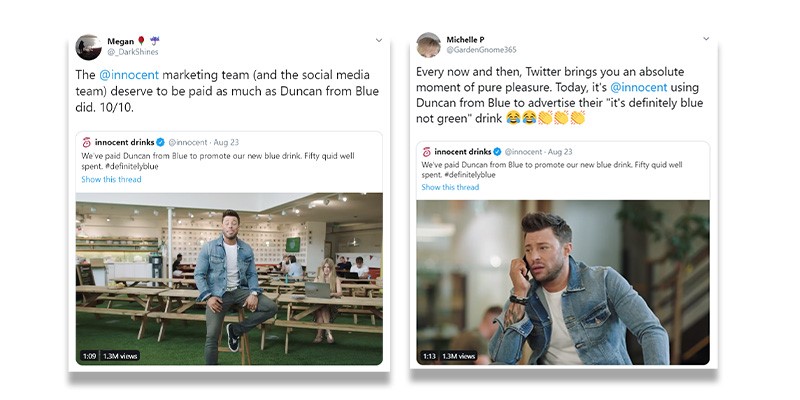The height and width of the screenshot is (400, 800).
Task: Click the 1:13 video duration badge
Action: [x=429, y=356]
